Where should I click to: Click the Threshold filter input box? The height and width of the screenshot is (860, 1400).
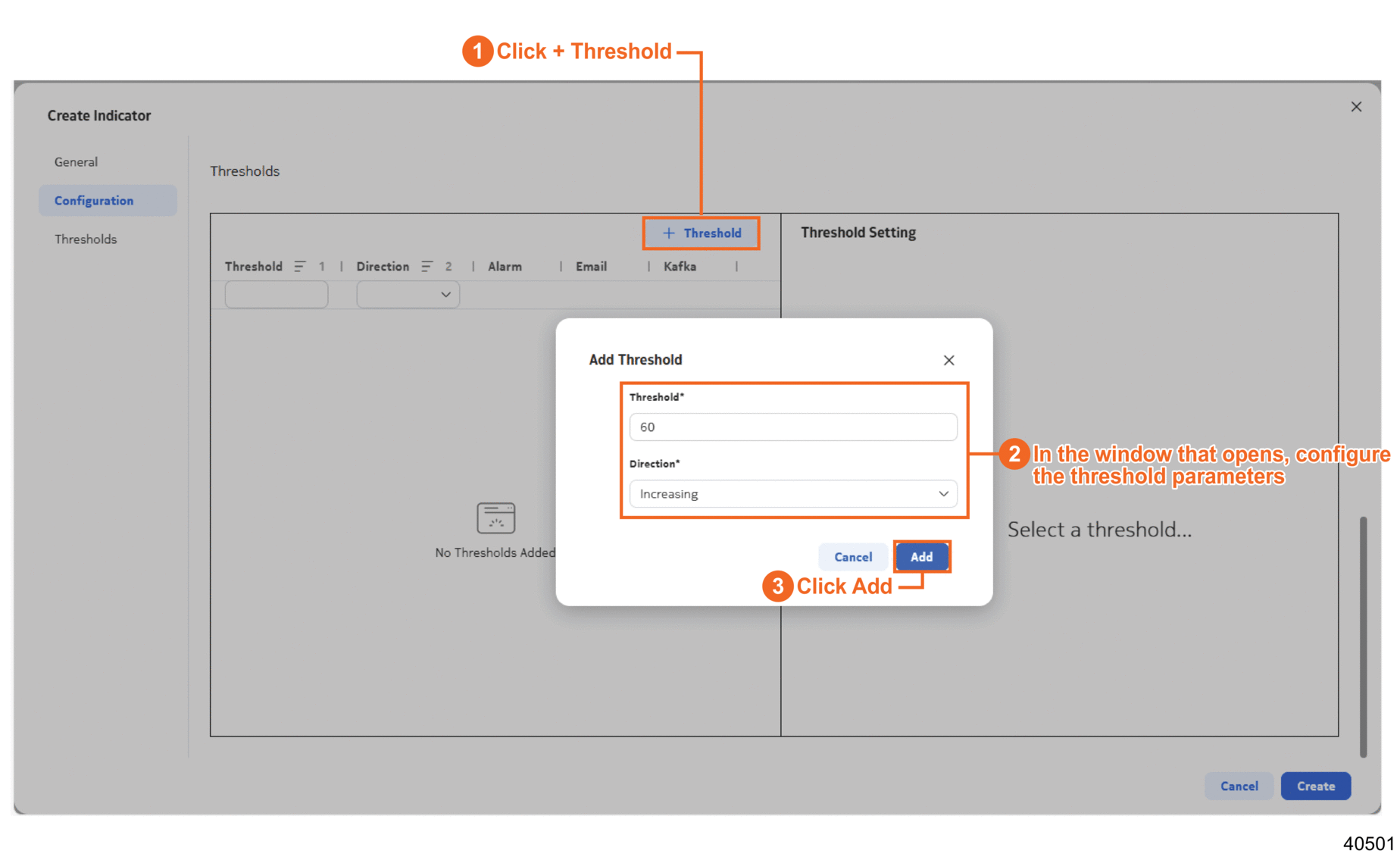point(277,295)
